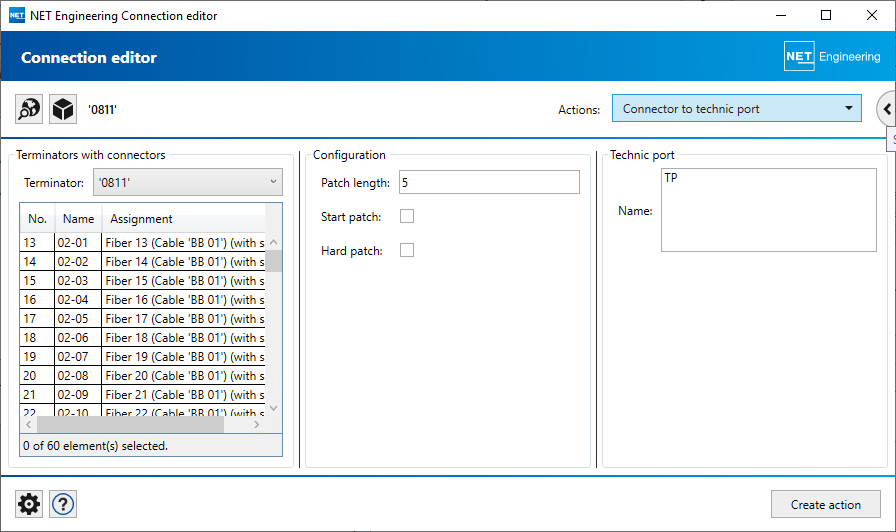Click the vertical scrollbar thumb in connector list
The width and height of the screenshot is (896, 532).
click(x=273, y=261)
